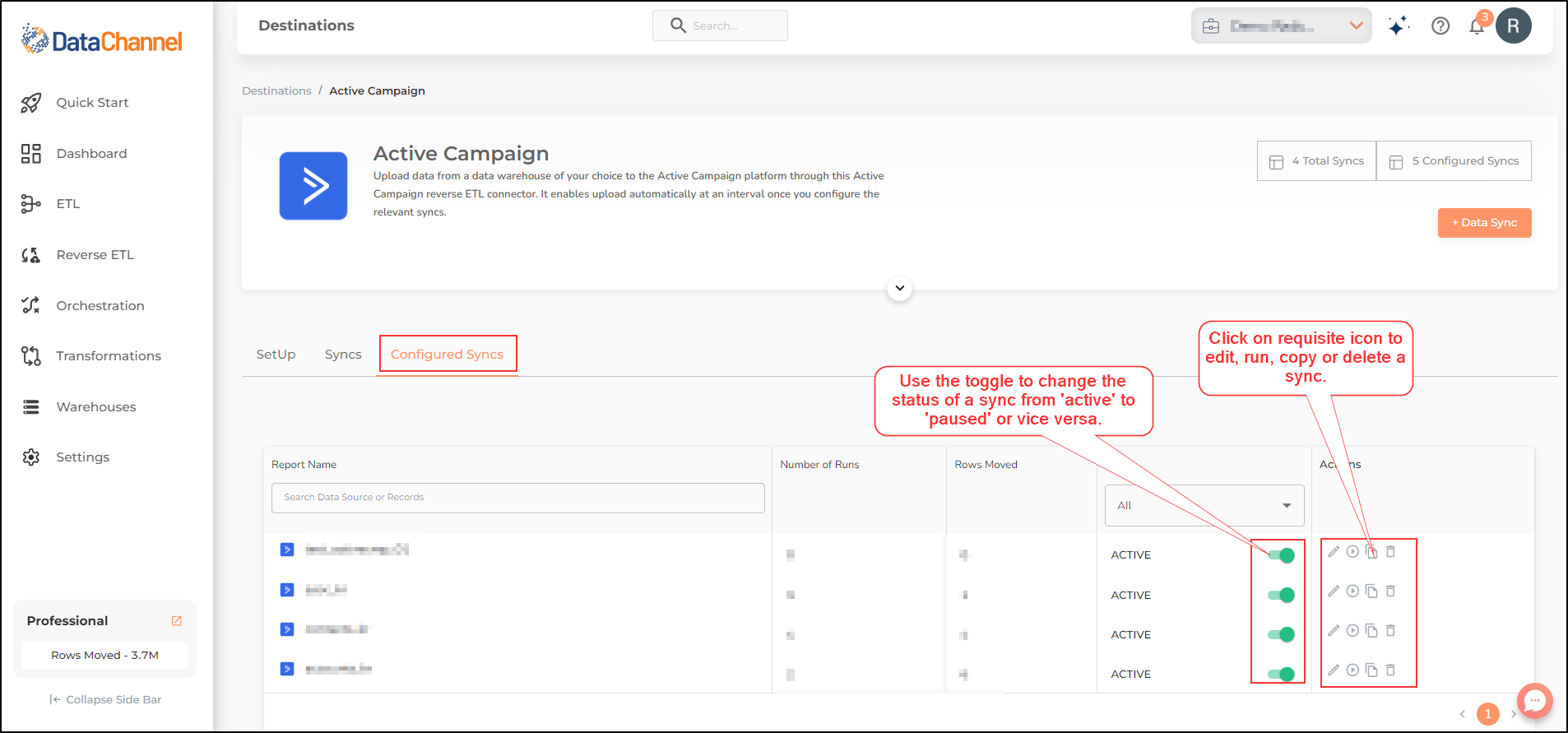Copy the first sync
This screenshot has width=1568, height=733.
click(x=1371, y=552)
